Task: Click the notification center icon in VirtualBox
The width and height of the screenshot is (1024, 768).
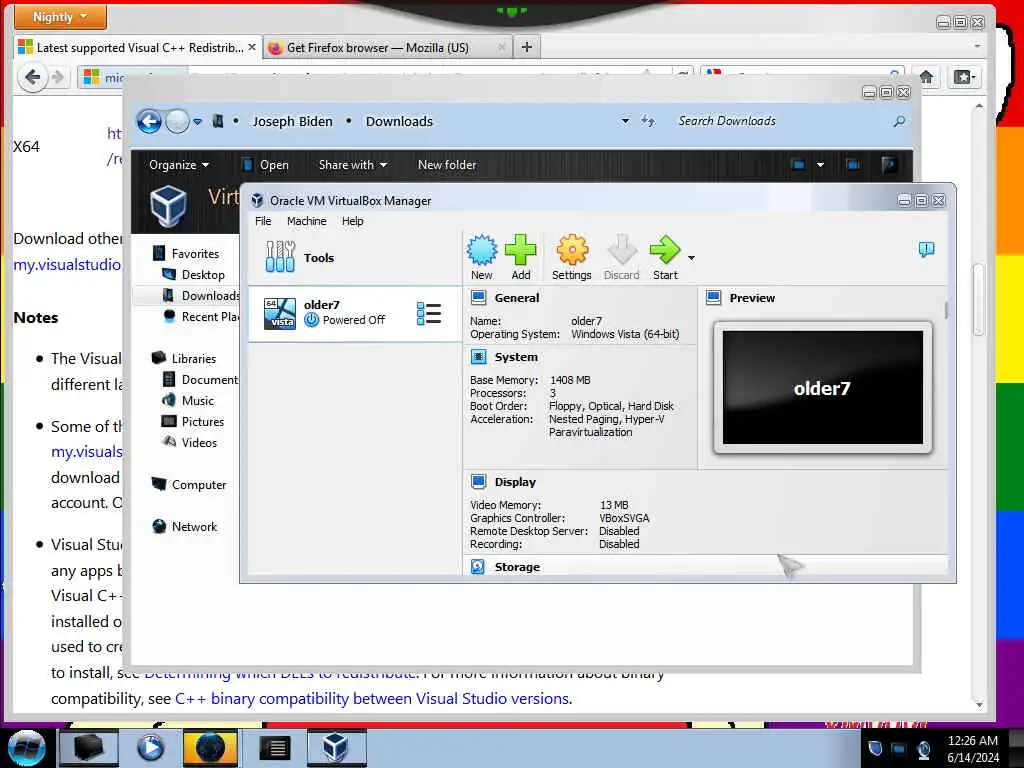Action: (x=926, y=249)
